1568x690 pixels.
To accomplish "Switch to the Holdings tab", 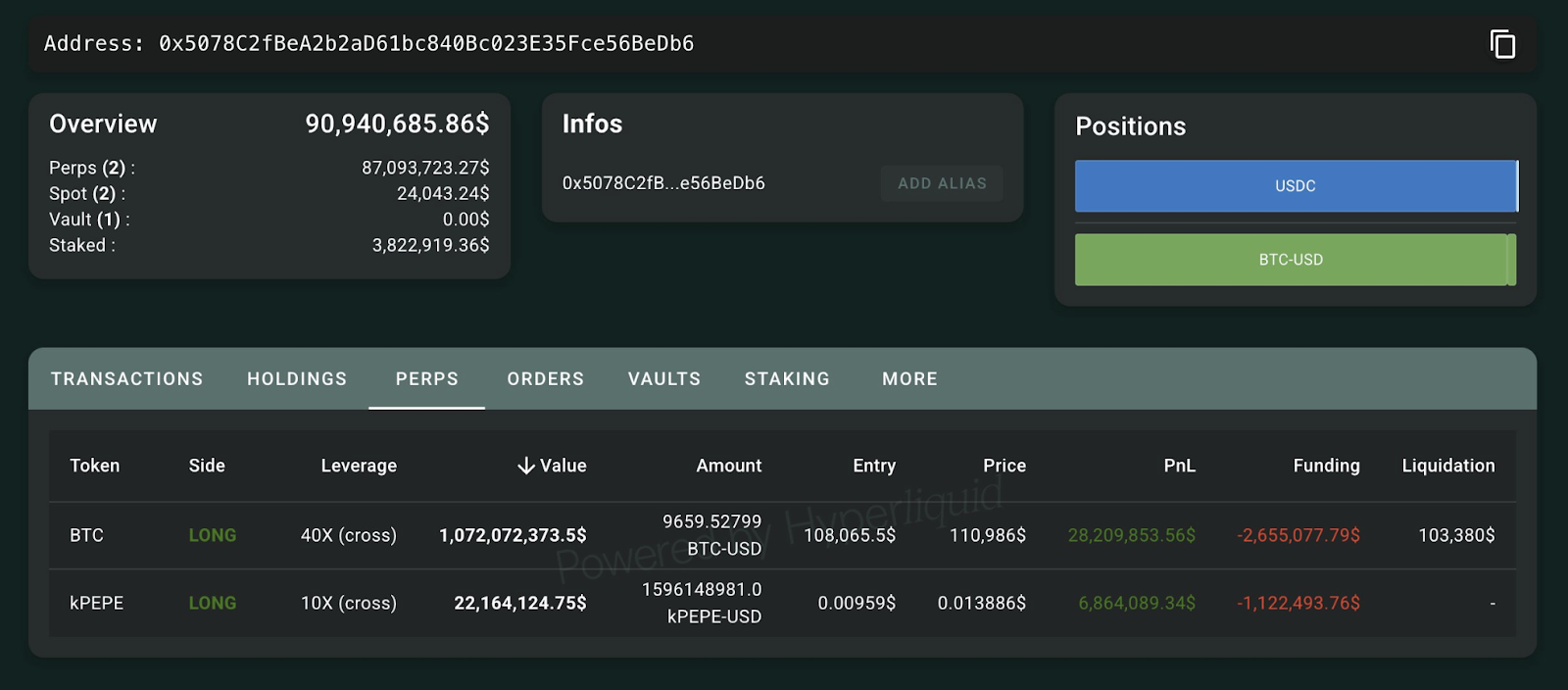I will click(x=297, y=379).
